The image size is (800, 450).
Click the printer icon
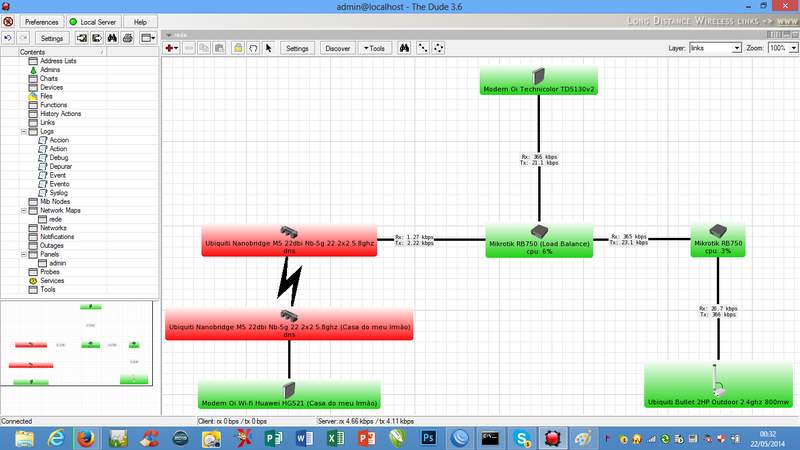[128, 38]
